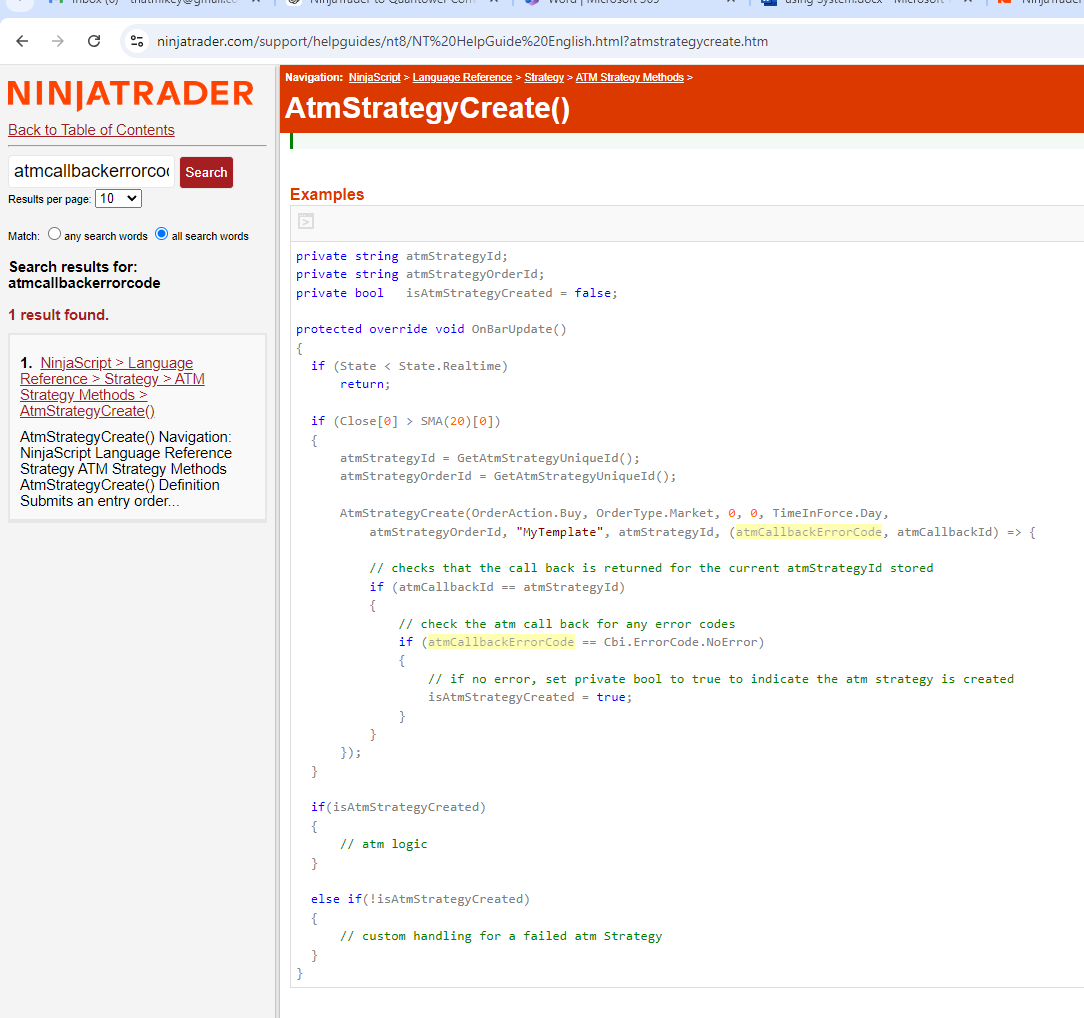Click the 'protected override void OnBarUpdate()' line
This screenshot has width=1084, height=1018.
[431, 329]
